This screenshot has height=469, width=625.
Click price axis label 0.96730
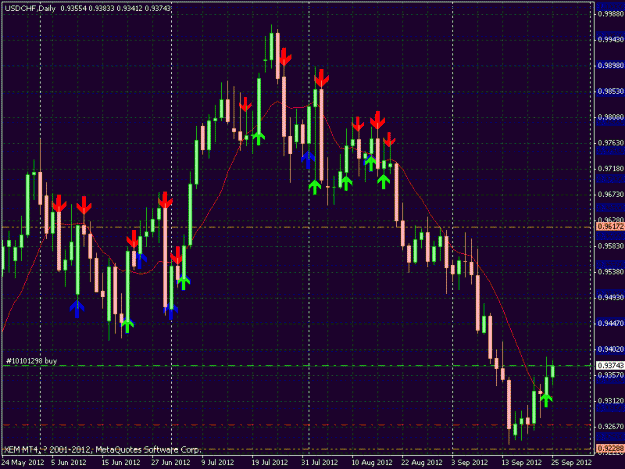tap(611, 194)
